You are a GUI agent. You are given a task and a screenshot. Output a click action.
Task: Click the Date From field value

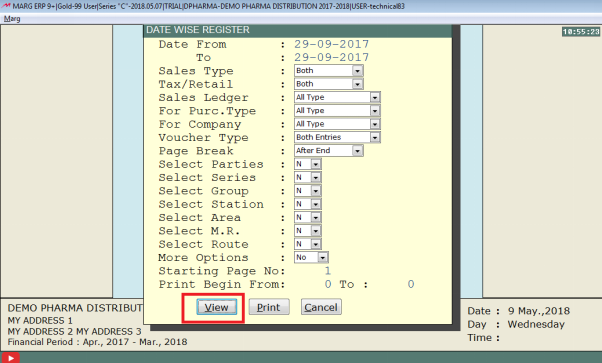pyautogui.click(x=331, y=44)
